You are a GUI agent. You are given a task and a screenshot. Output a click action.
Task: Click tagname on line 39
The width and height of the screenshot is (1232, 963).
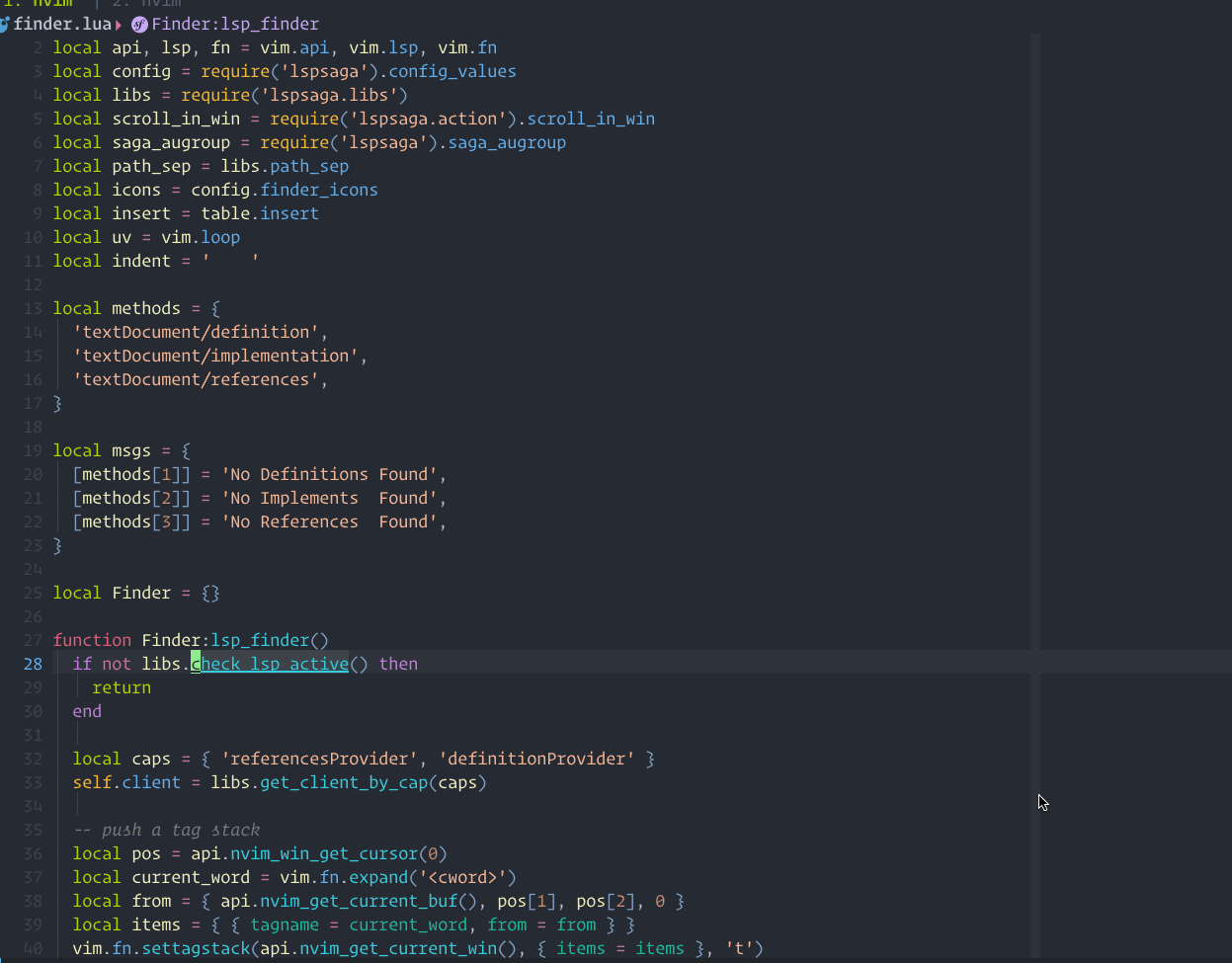285,924
